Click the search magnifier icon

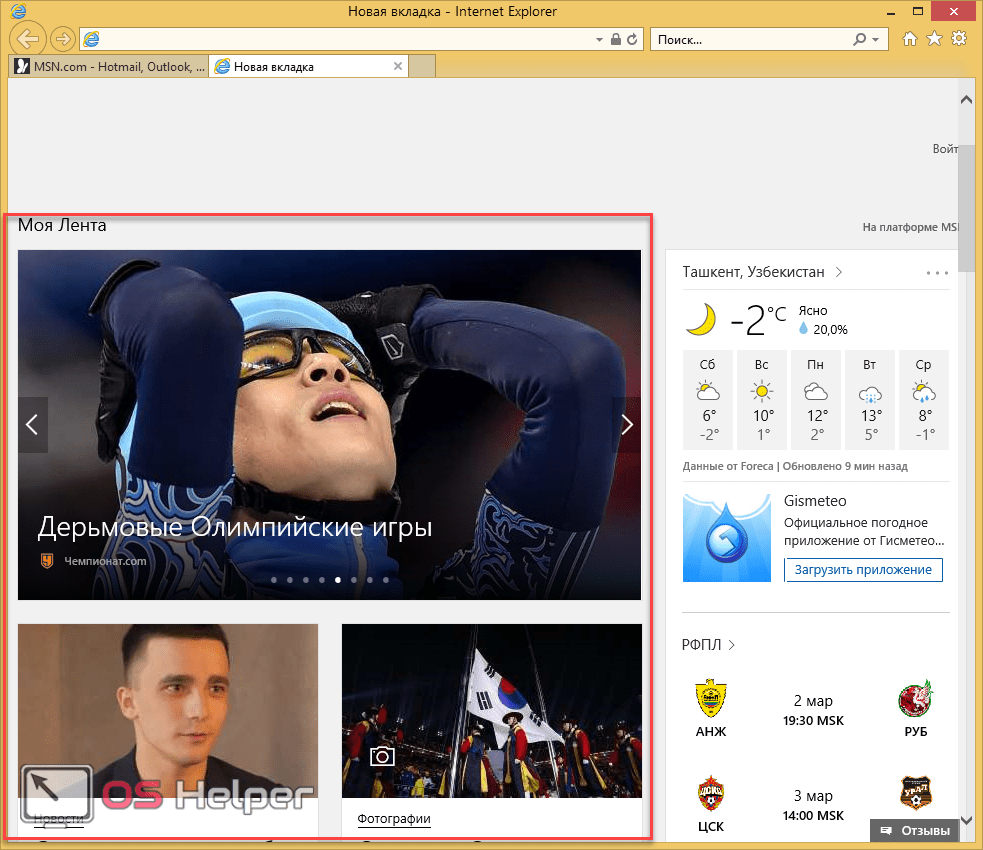(x=859, y=40)
